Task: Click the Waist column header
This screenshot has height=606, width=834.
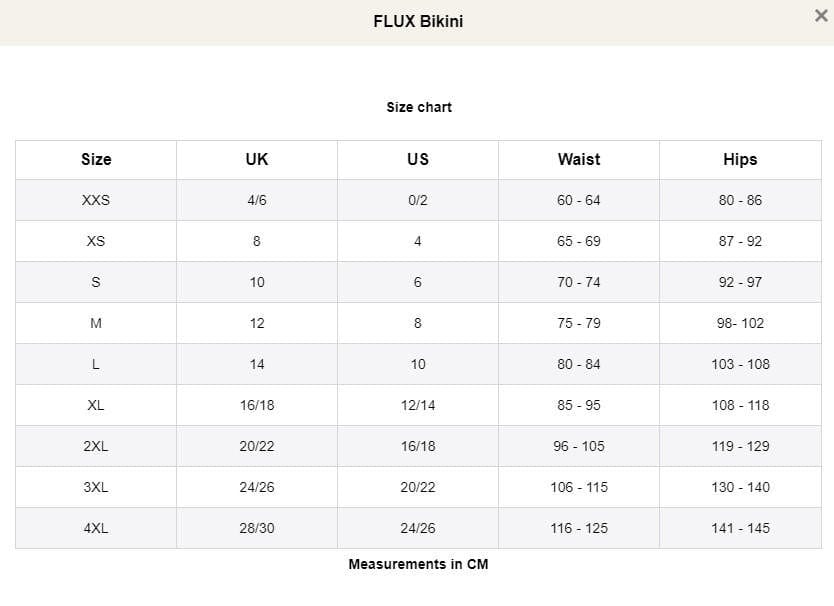Action: click(578, 159)
